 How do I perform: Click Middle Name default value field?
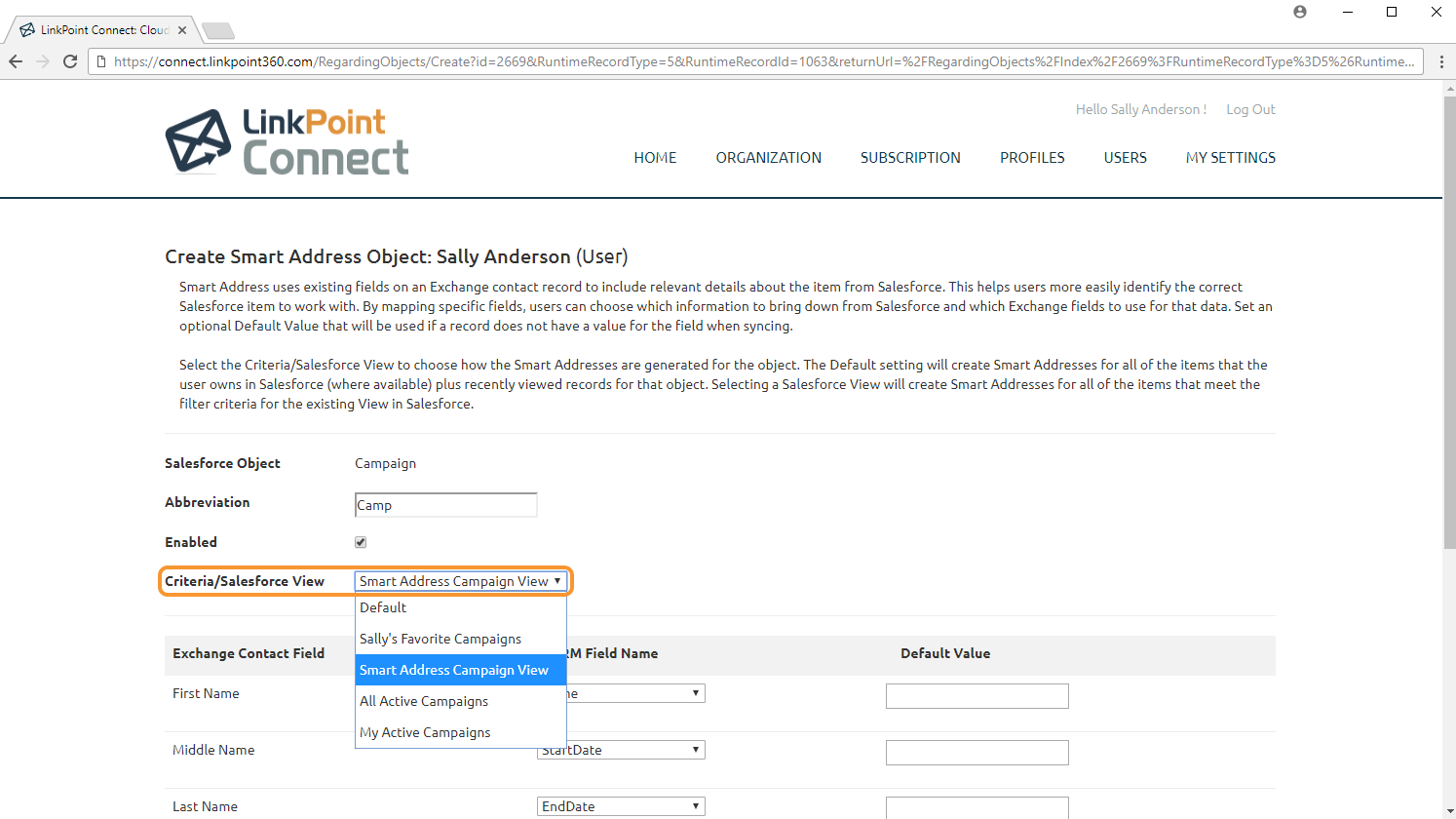(977, 753)
